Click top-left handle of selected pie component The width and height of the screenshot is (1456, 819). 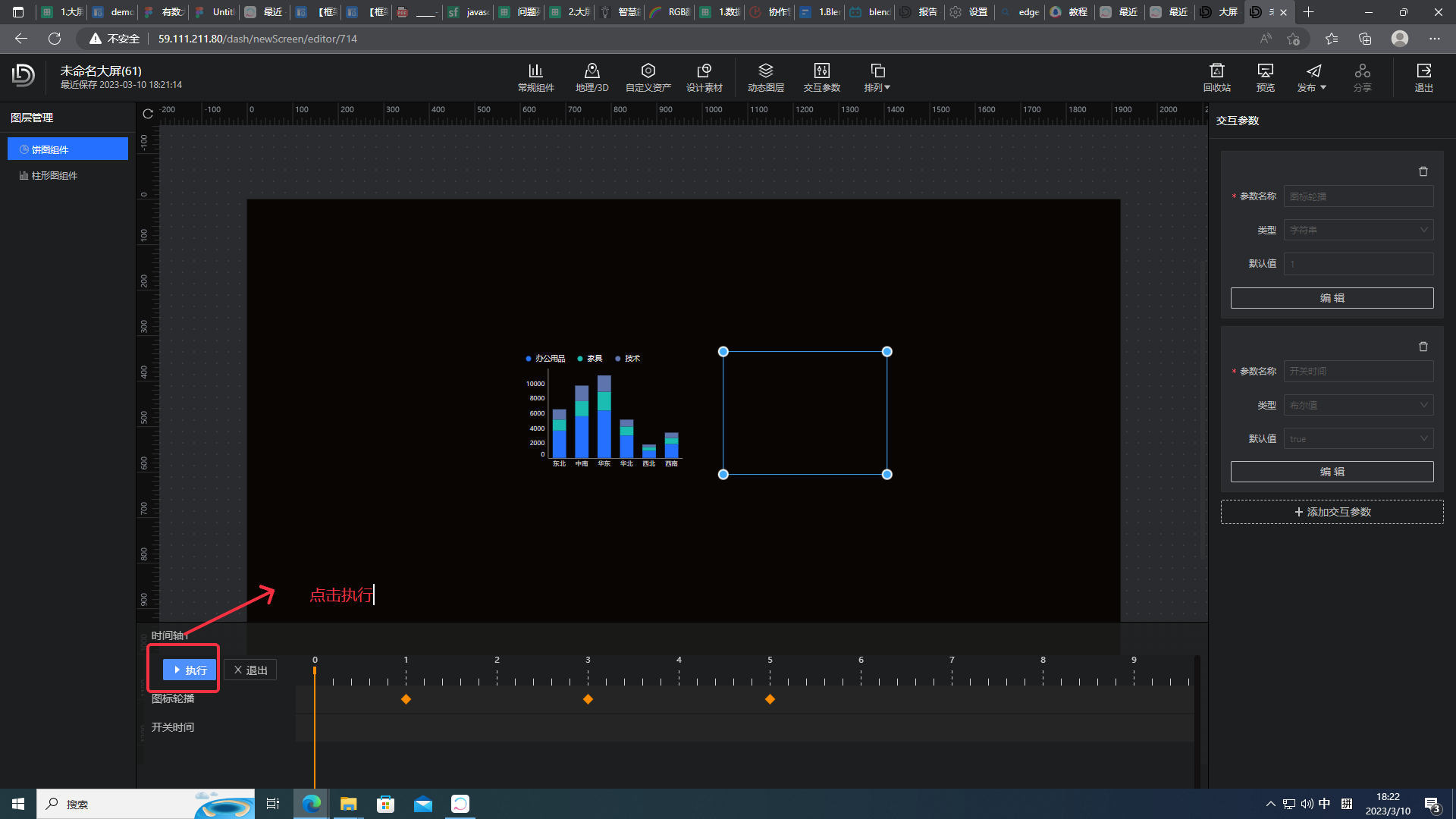(x=723, y=351)
